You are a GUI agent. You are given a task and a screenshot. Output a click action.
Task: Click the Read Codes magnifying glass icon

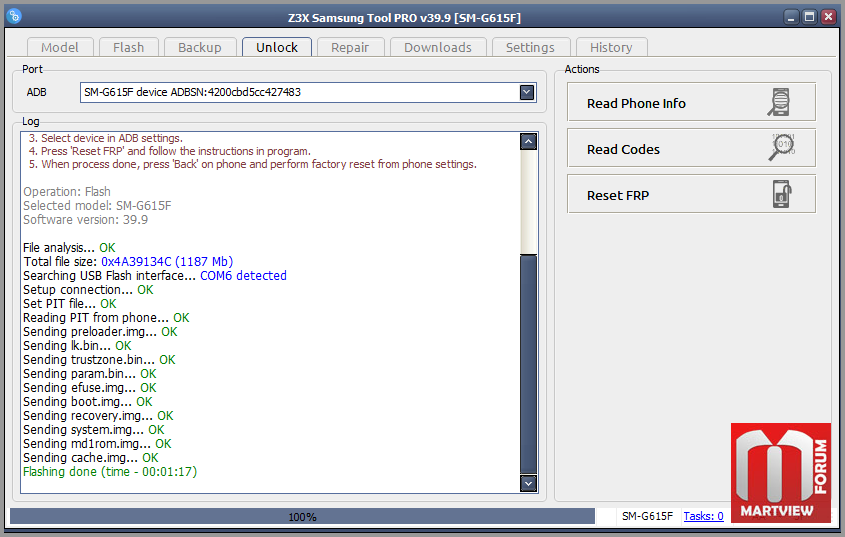pyautogui.click(x=781, y=147)
